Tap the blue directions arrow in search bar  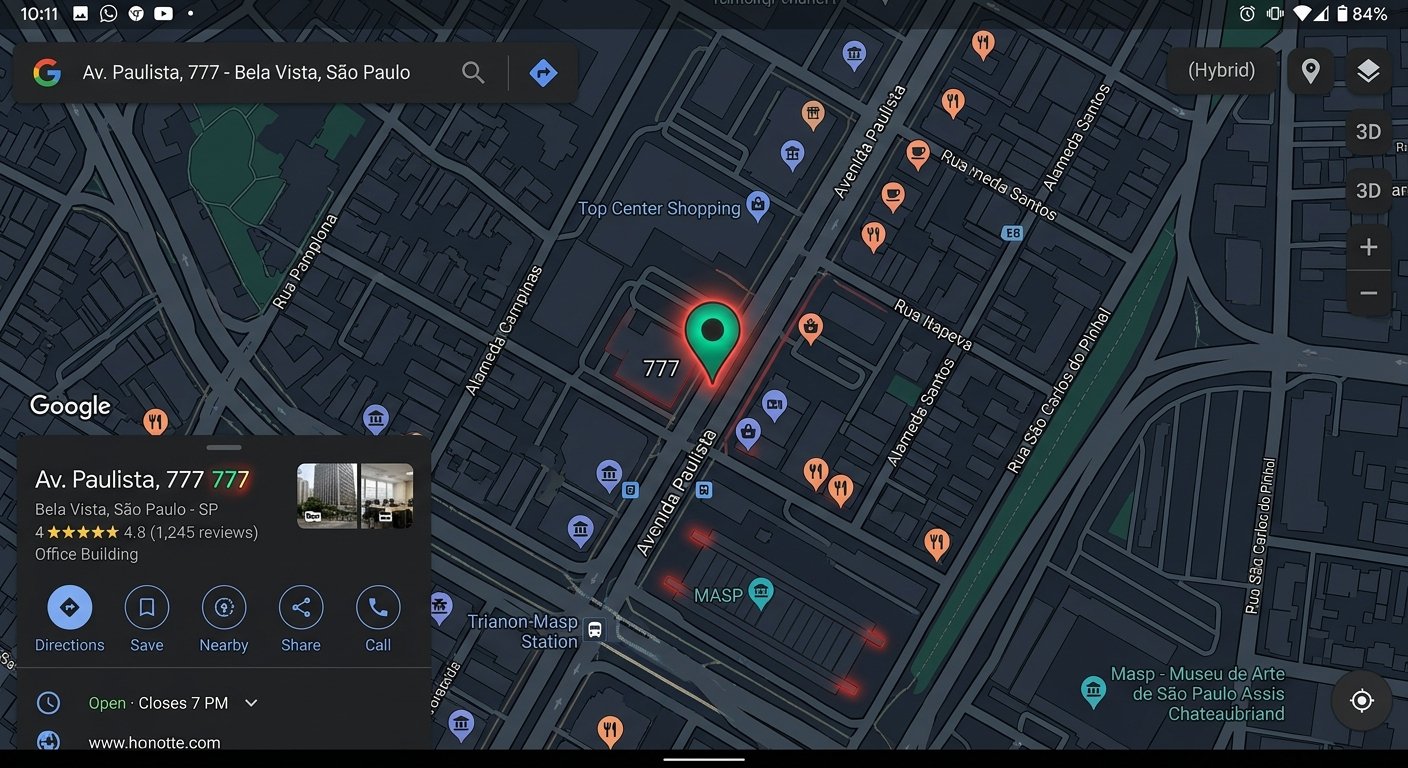(543, 72)
